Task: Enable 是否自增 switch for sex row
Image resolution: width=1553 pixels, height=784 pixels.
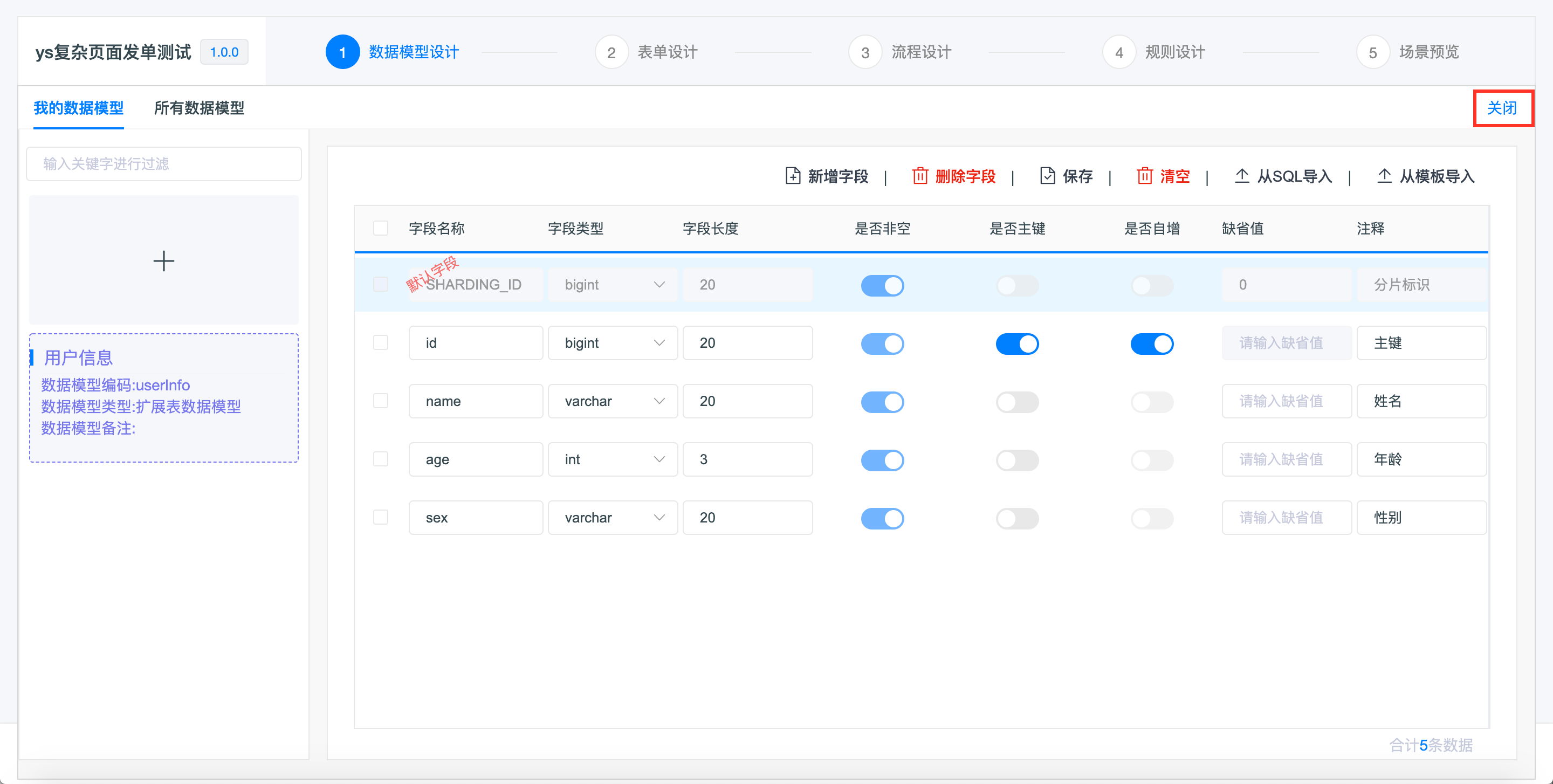Action: click(1151, 518)
